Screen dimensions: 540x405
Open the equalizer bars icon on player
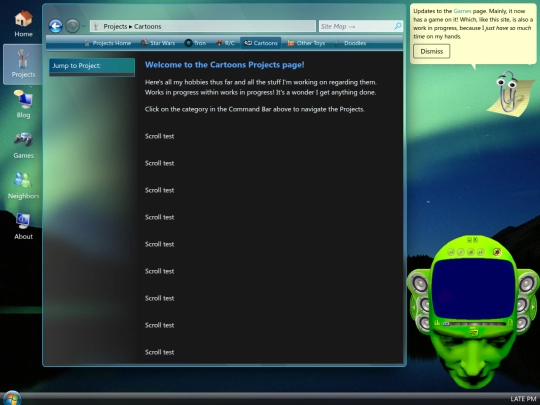point(437,323)
